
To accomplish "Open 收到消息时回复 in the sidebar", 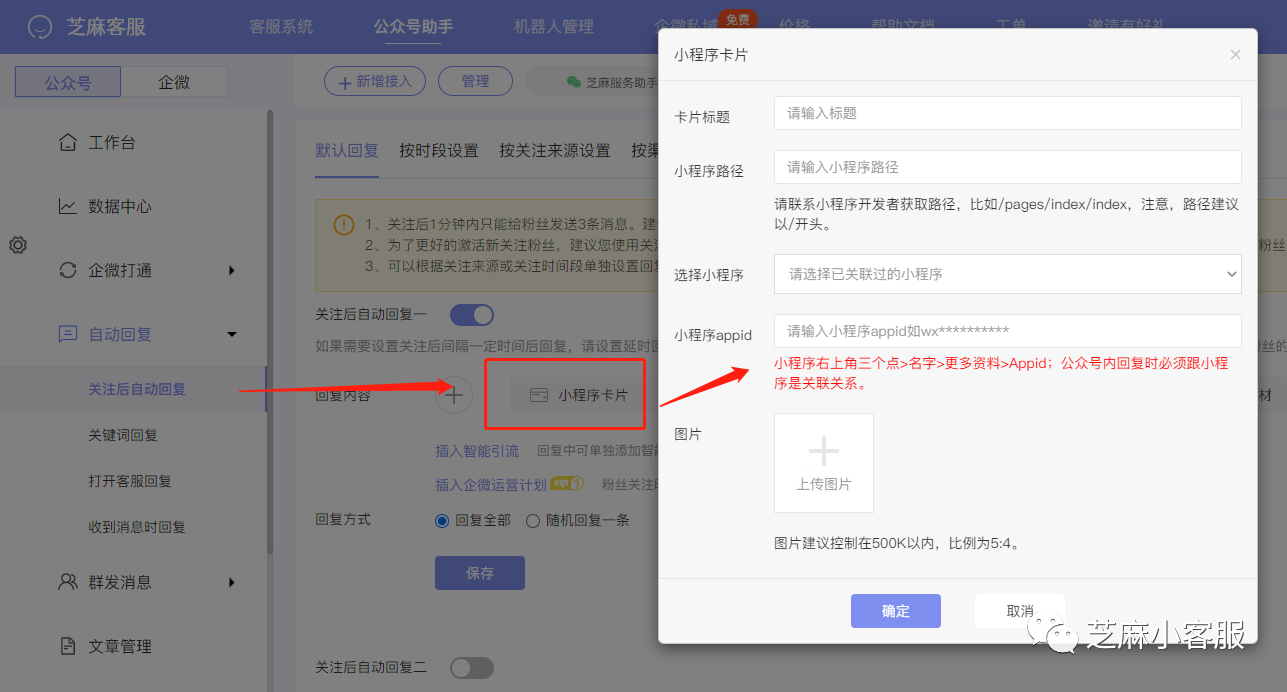I will [x=137, y=527].
